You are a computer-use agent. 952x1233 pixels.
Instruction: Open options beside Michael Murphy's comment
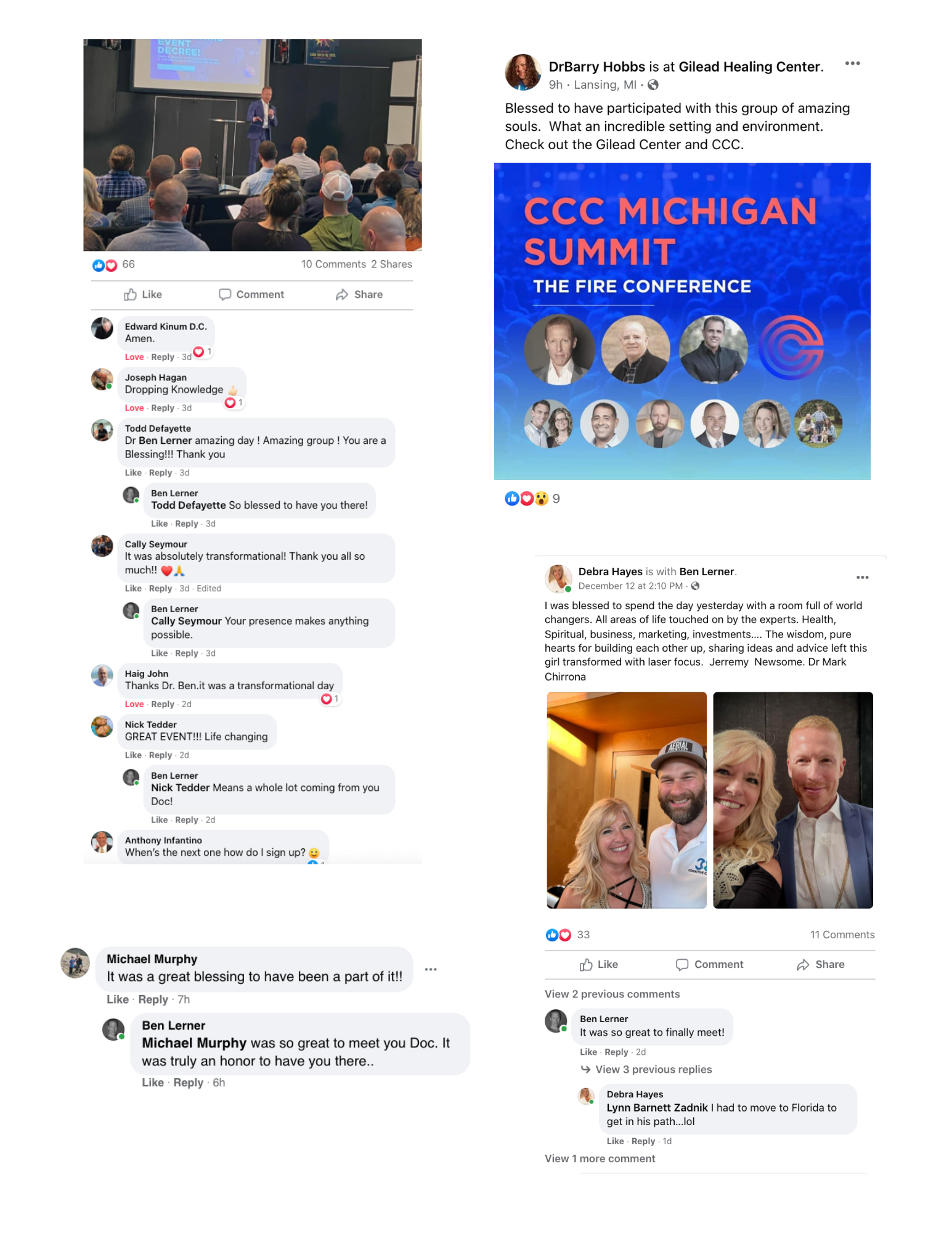431,969
